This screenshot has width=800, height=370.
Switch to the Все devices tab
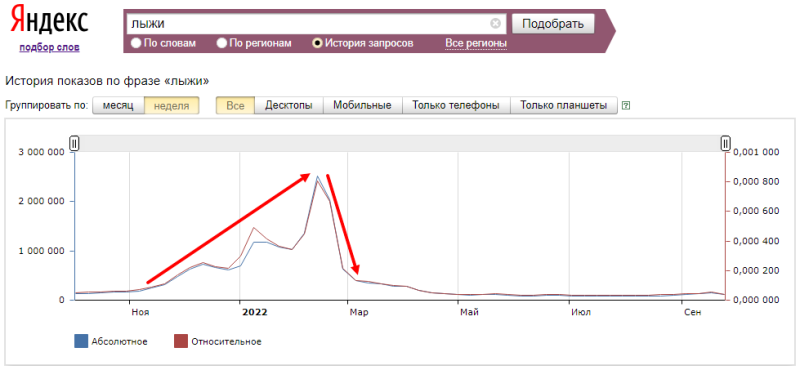point(235,106)
